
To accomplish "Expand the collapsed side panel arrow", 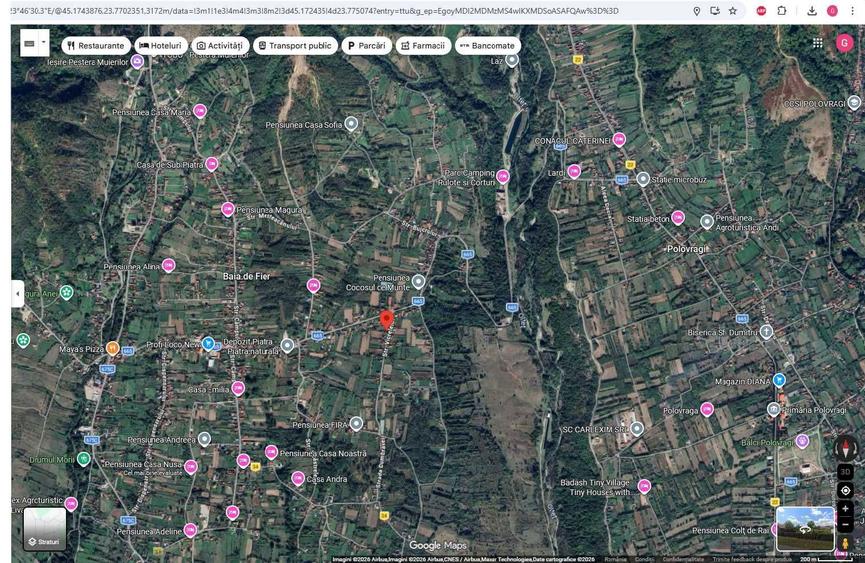I will (17, 294).
